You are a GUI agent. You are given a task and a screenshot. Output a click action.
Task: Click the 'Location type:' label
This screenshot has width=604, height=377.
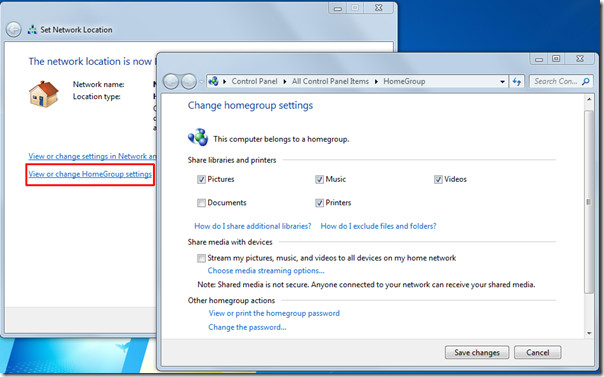[x=97, y=97]
